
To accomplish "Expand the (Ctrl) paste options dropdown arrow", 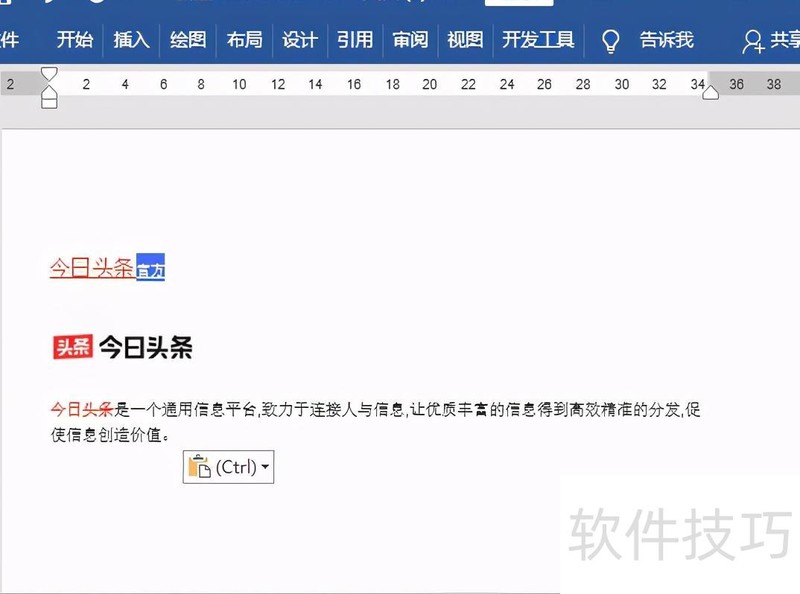I will point(265,468).
